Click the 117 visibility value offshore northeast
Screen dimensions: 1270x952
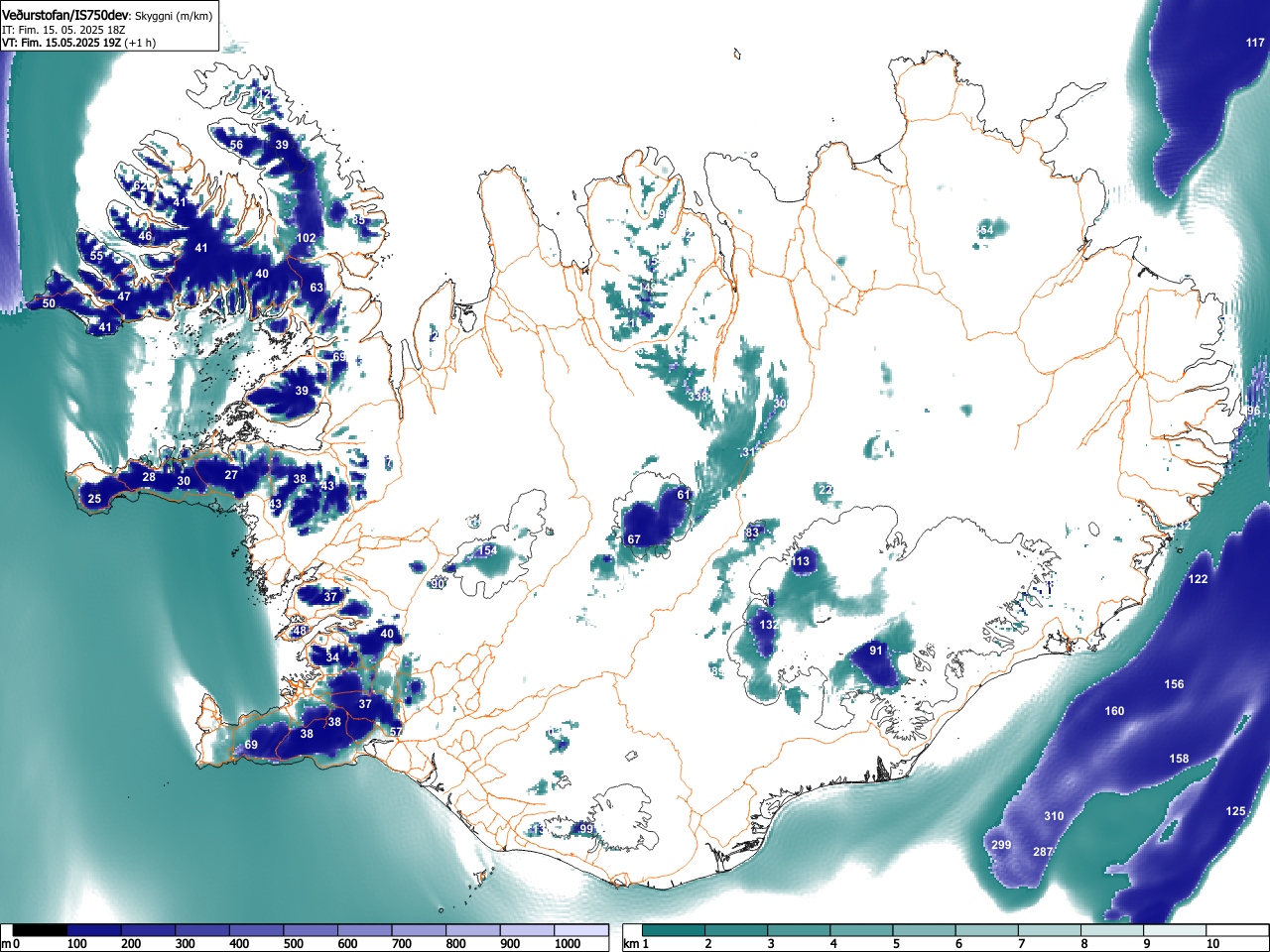1255,43
